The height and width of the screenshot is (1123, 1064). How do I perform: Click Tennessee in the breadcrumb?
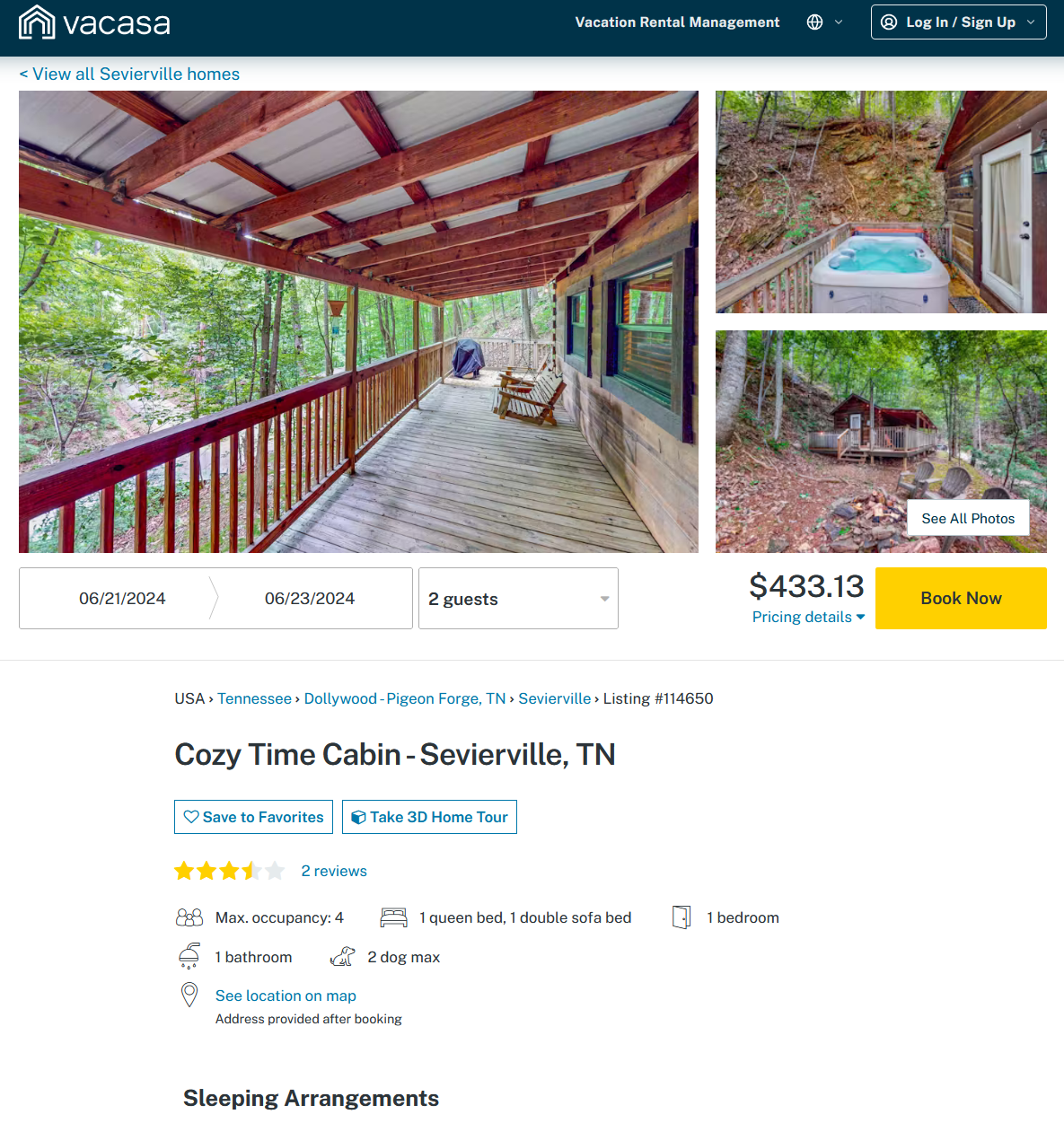[x=254, y=698]
